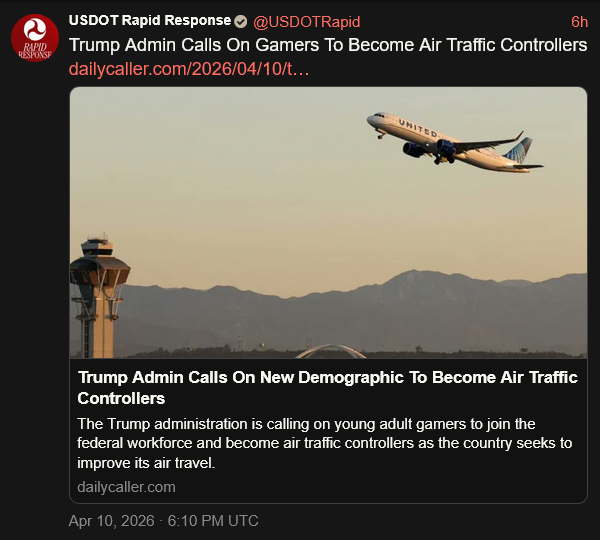
Task: Click the post text about Gamers becoming controllers
Action: [328, 45]
